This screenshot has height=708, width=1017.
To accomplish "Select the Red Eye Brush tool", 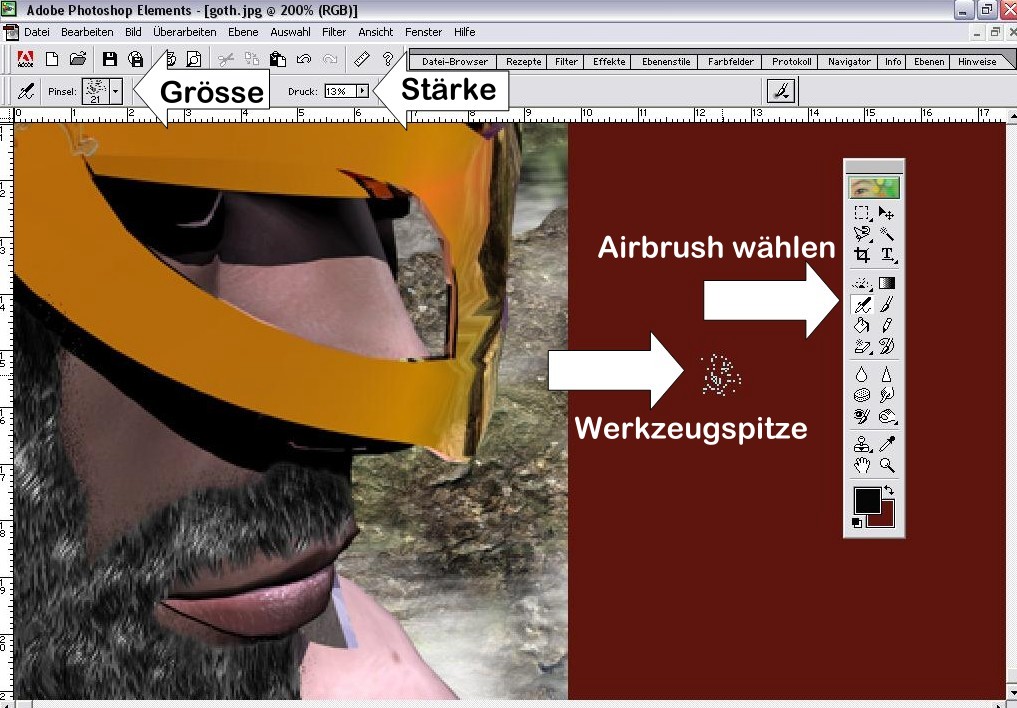I will click(862, 416).
